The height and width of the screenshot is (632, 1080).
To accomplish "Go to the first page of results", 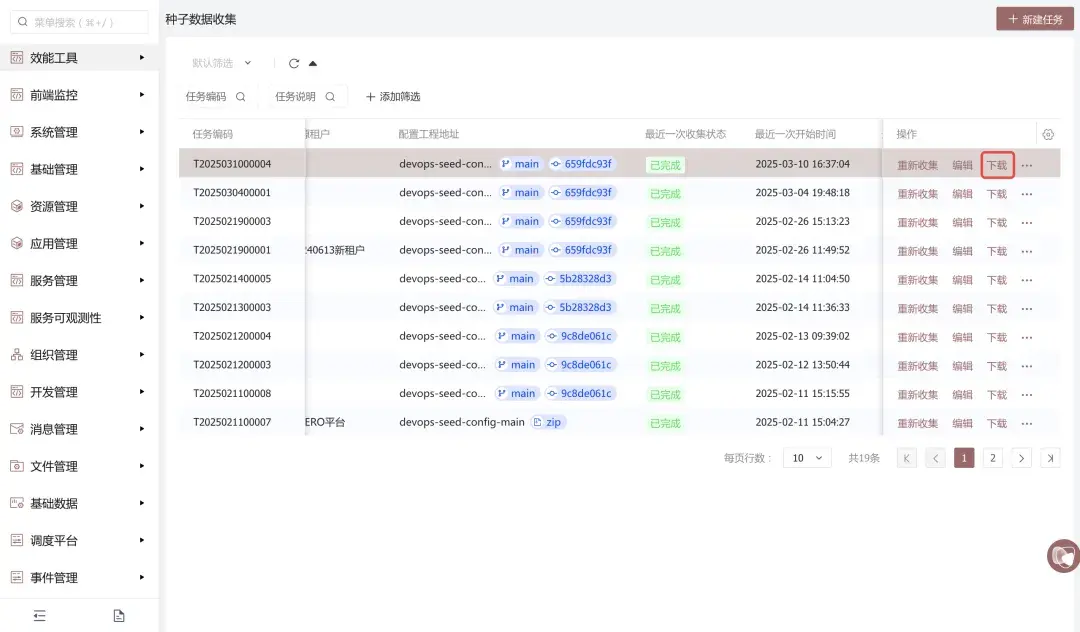I will pos(906,458).
